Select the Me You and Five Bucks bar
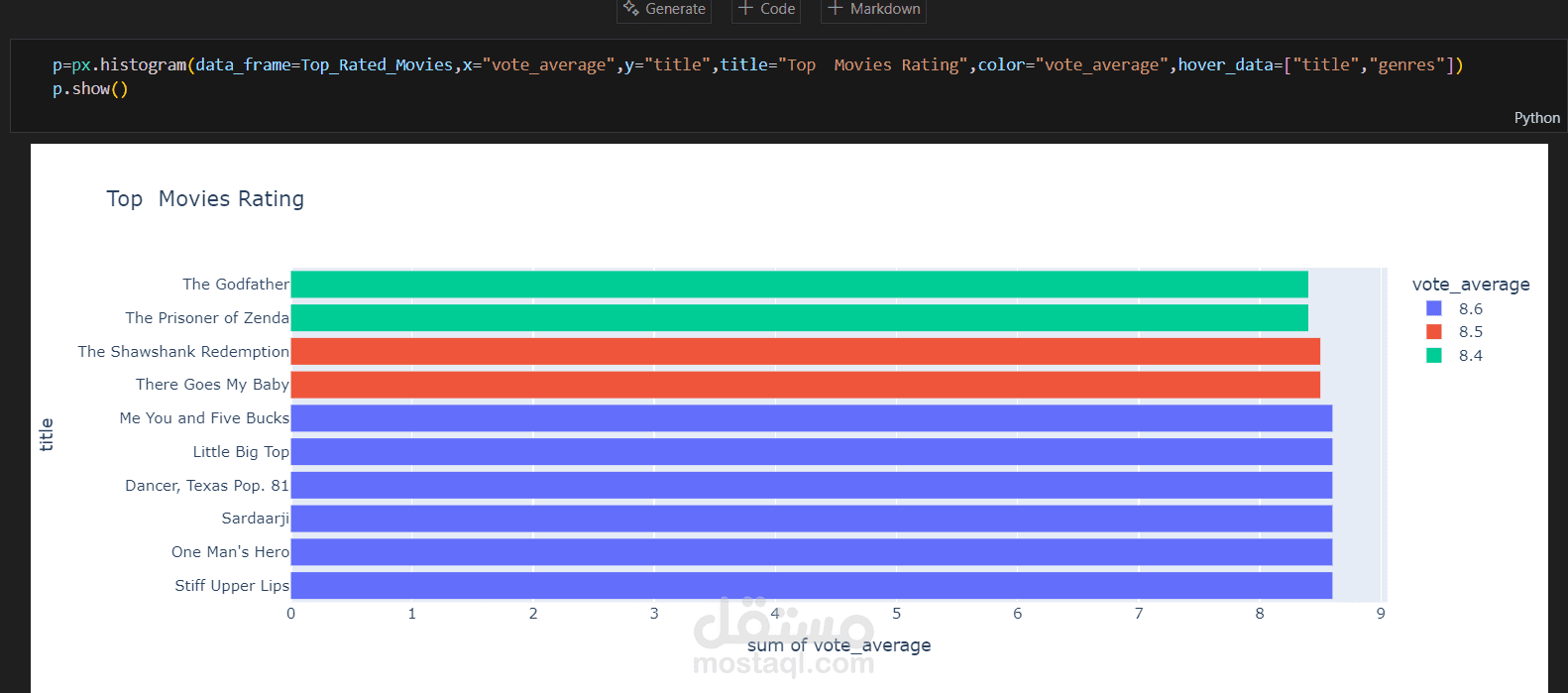 tap(811, 418)
